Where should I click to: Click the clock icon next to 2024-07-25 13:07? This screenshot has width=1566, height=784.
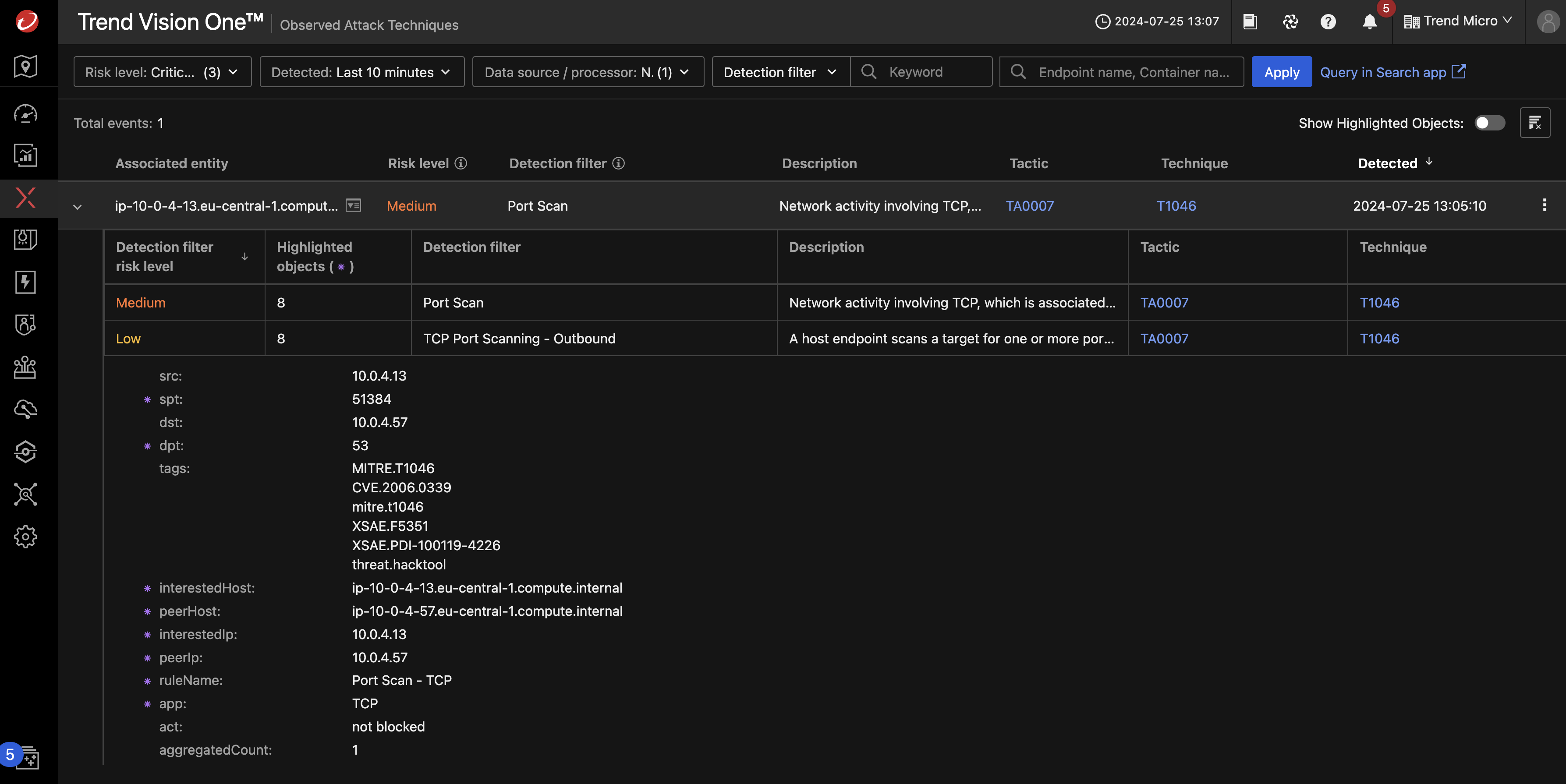click(1102, 22)
